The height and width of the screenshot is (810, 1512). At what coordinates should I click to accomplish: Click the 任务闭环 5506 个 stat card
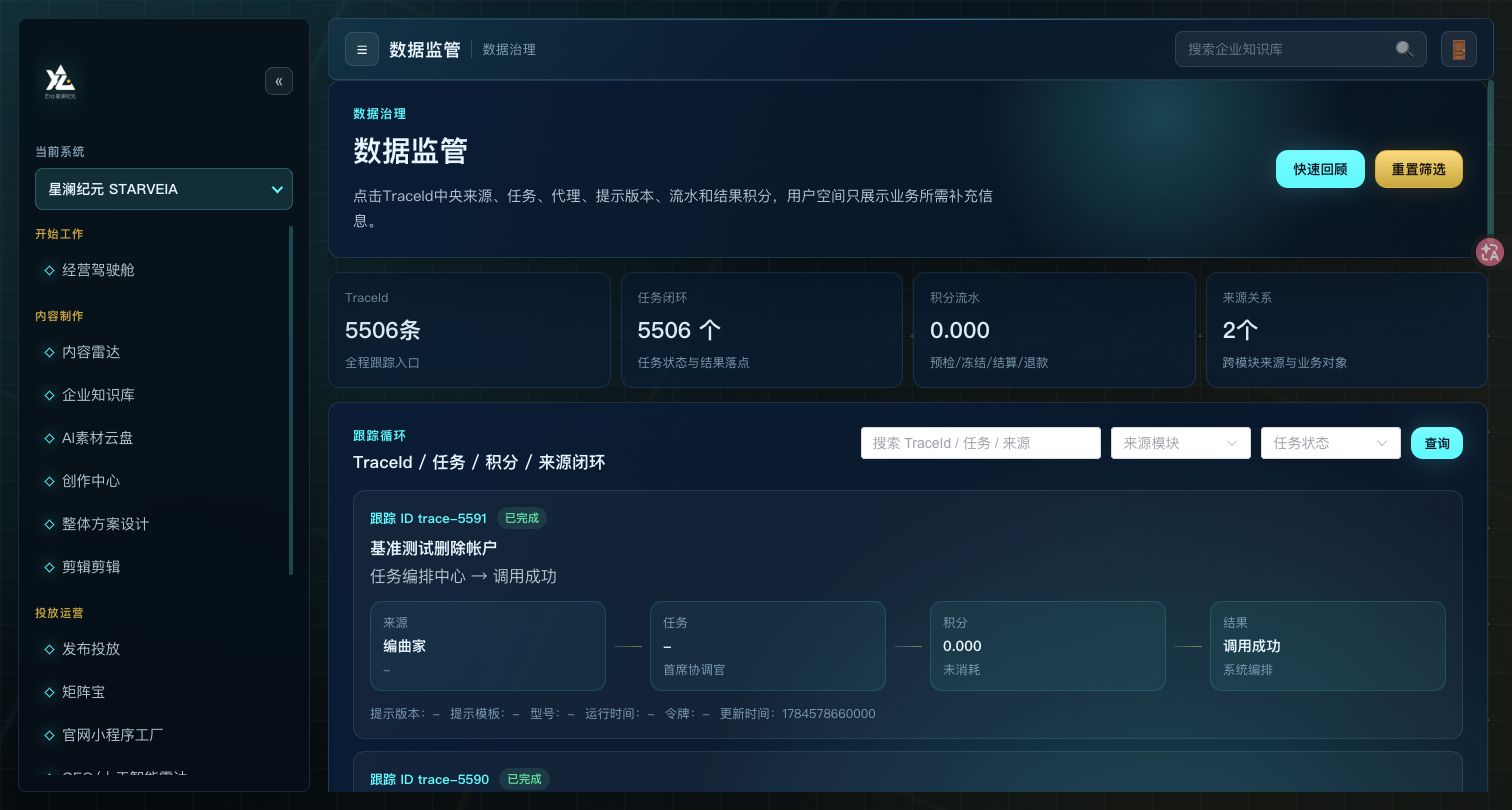[762, 330]
